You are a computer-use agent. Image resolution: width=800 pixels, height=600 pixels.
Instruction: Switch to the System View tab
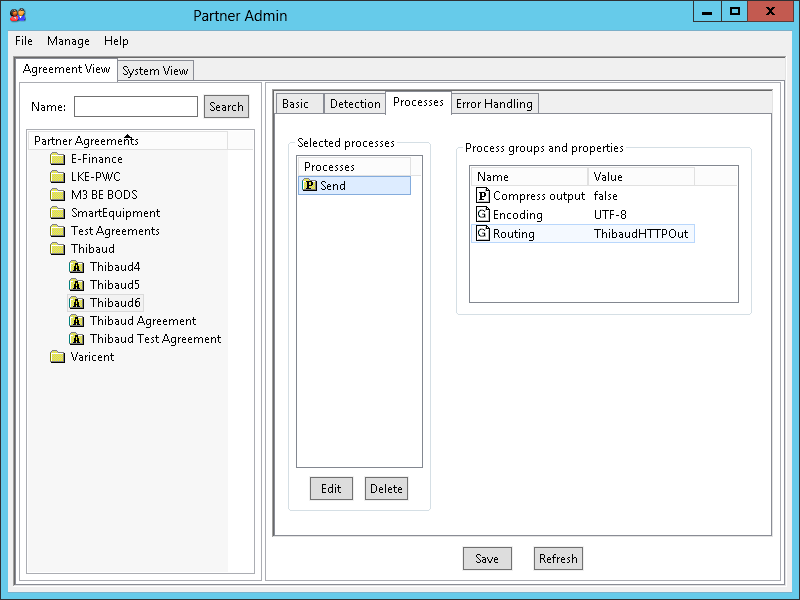coord(155,71)
